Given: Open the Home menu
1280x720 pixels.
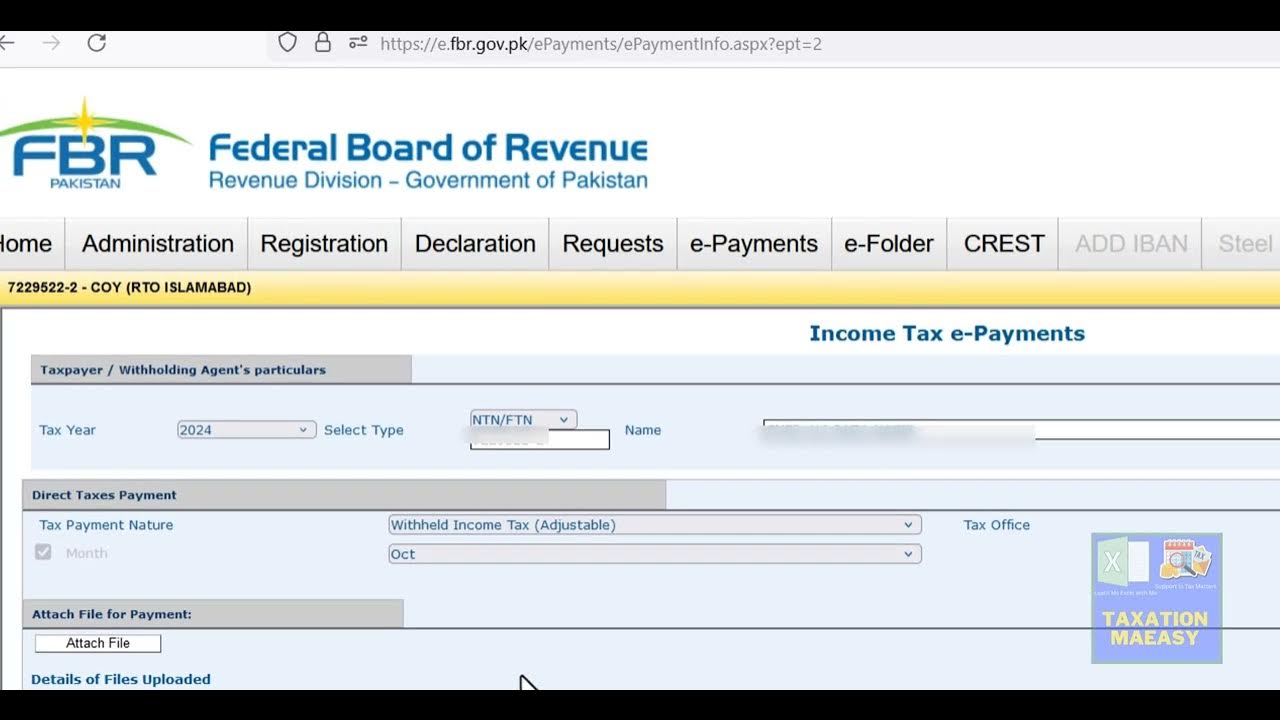Looking at the screenshot, I should point(31,244).
